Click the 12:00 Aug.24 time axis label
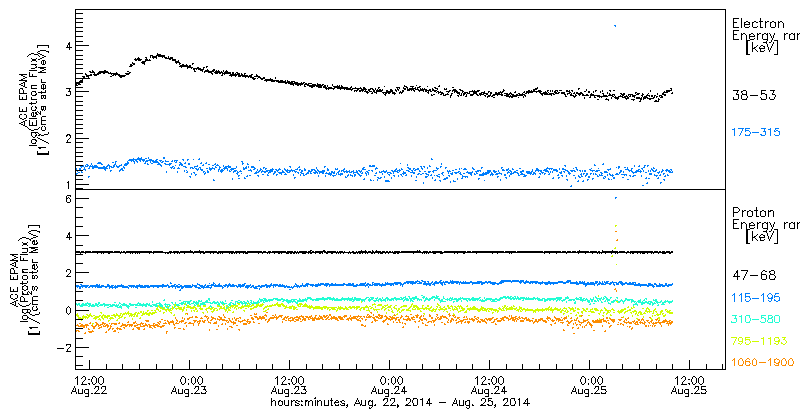Screen dimensions: 800x410 click(x=490, y=385)
